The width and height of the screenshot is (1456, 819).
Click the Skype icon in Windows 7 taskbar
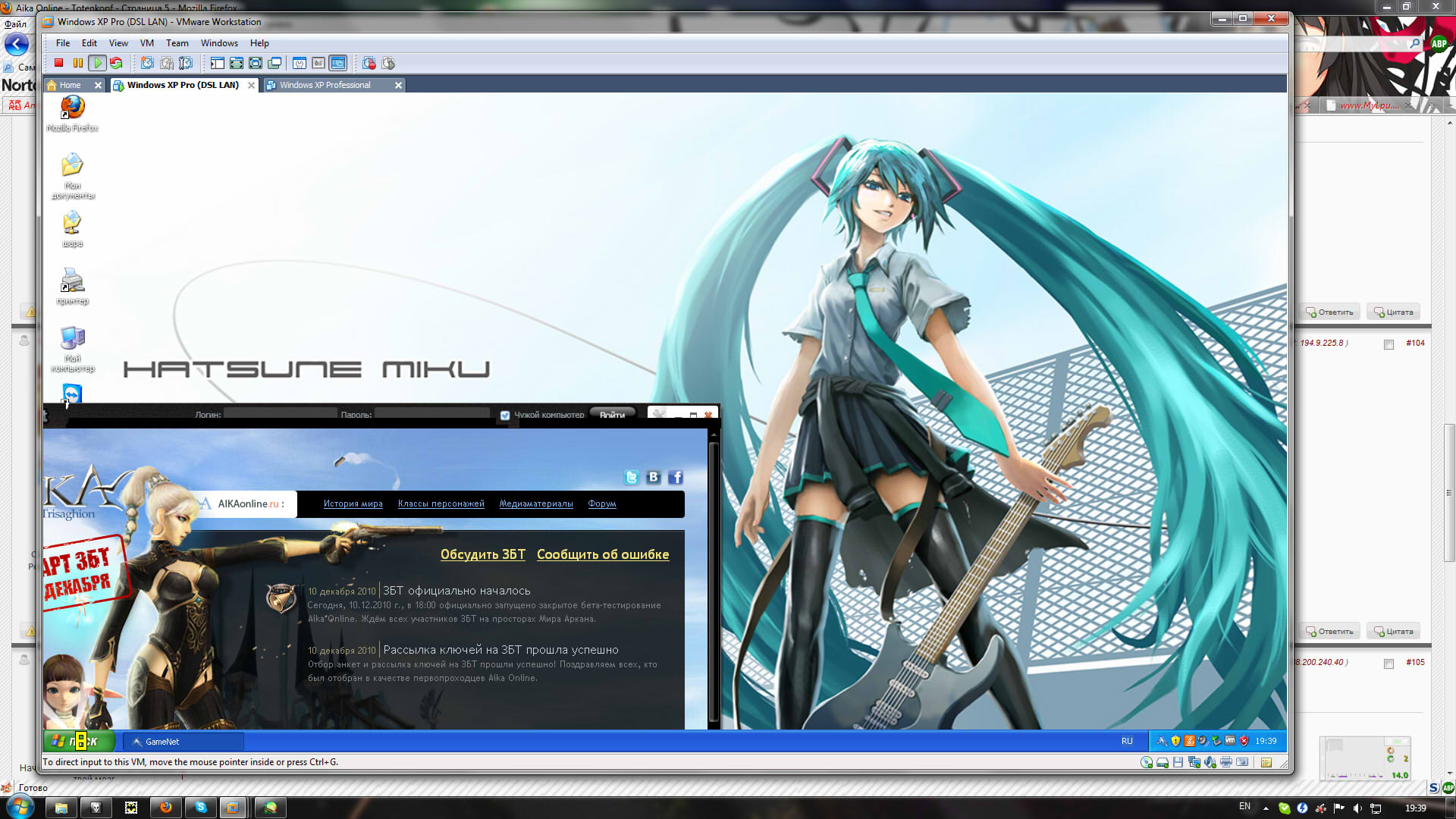[x=201, y=808]
